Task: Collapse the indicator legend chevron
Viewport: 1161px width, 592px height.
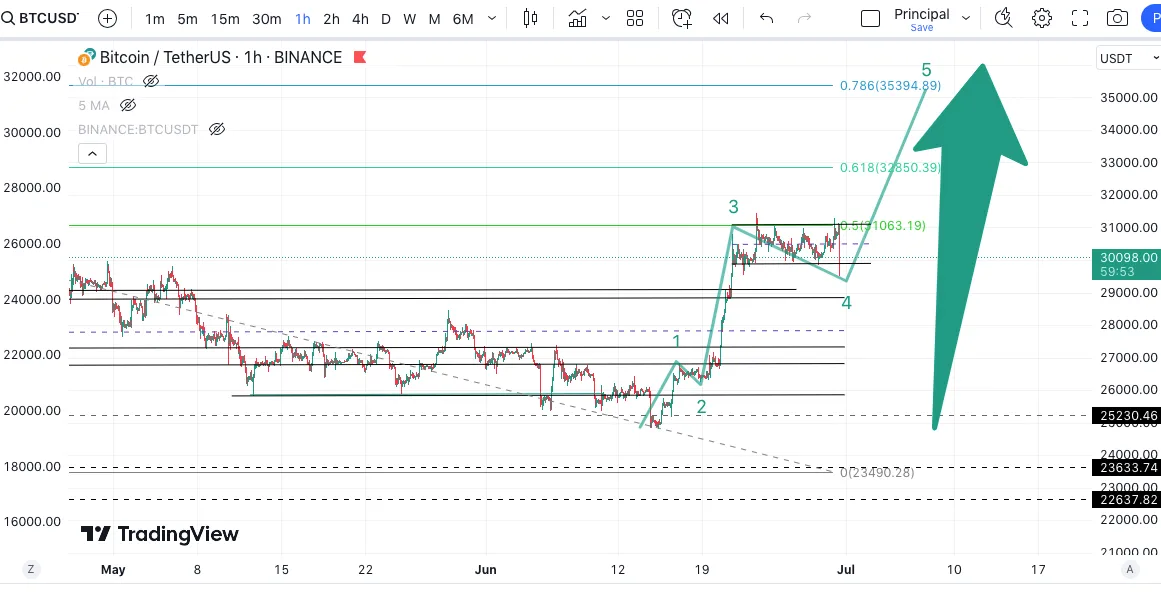Action: pos(92,154)
